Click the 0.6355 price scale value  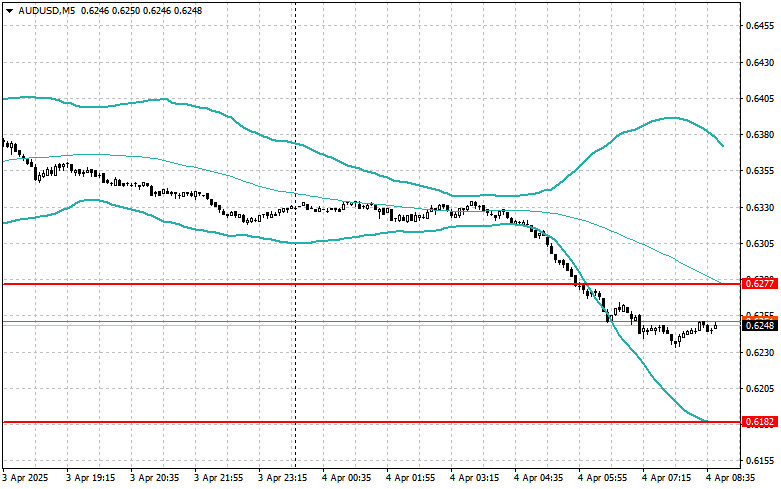(x=760, y=171)
